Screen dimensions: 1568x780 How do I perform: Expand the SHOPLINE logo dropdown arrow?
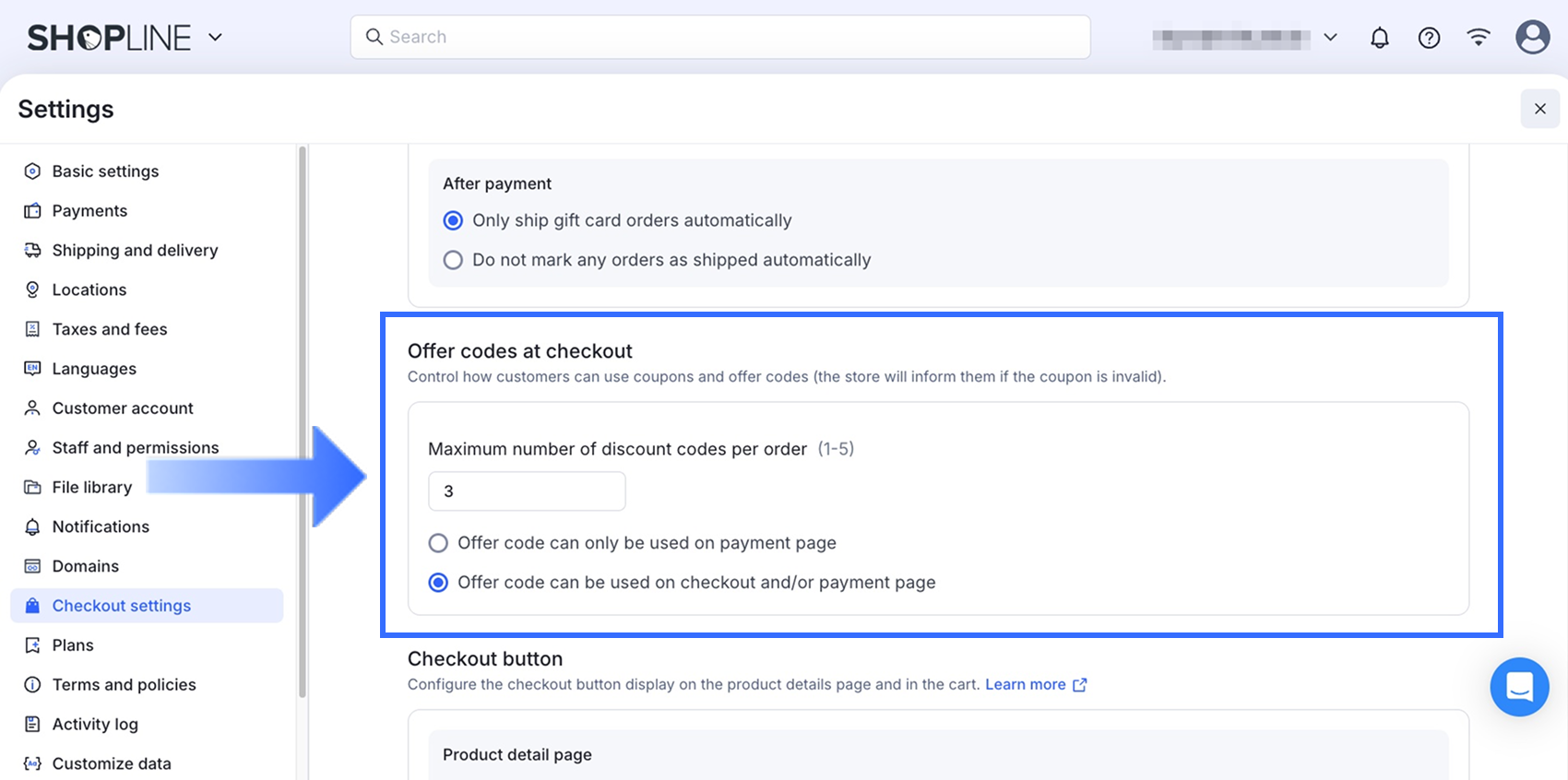click(x=215, y=38)
